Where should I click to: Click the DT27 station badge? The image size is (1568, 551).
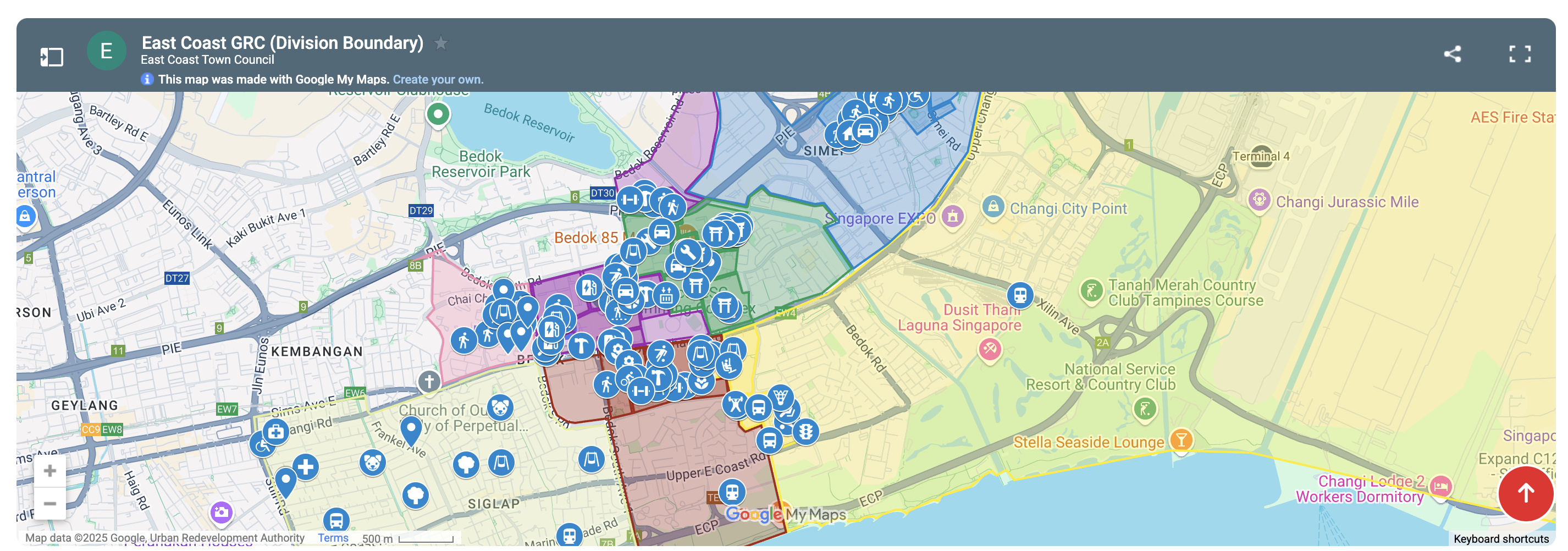(176, 278)
